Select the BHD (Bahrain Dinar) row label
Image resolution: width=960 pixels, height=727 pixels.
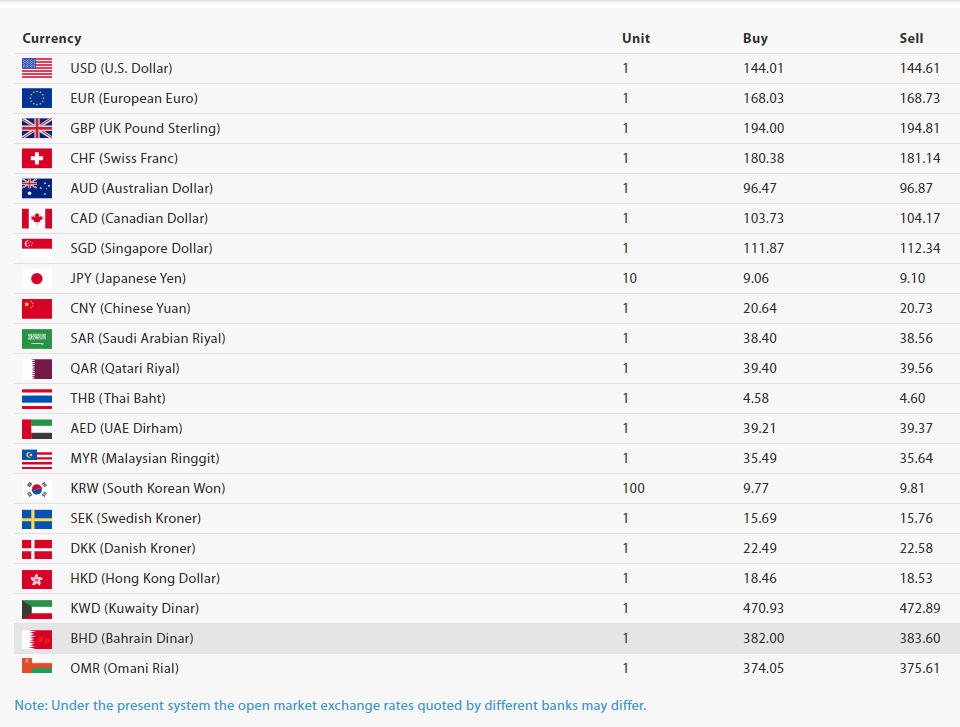coord(132,638)
